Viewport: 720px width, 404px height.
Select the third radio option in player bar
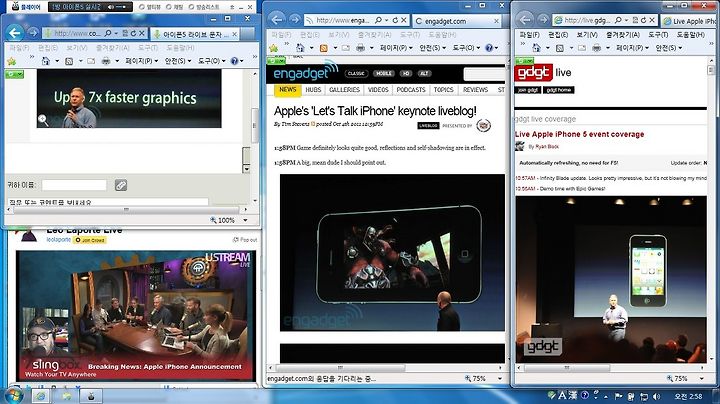[191, 7]
